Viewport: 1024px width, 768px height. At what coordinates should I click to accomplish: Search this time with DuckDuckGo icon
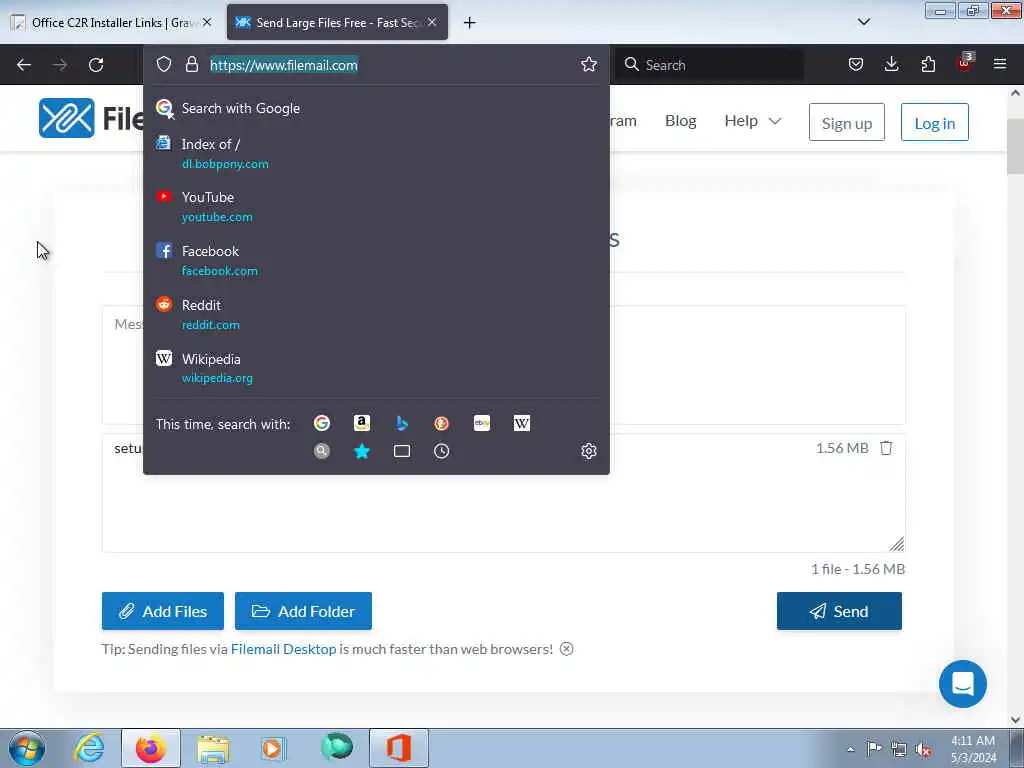(441, 423)
